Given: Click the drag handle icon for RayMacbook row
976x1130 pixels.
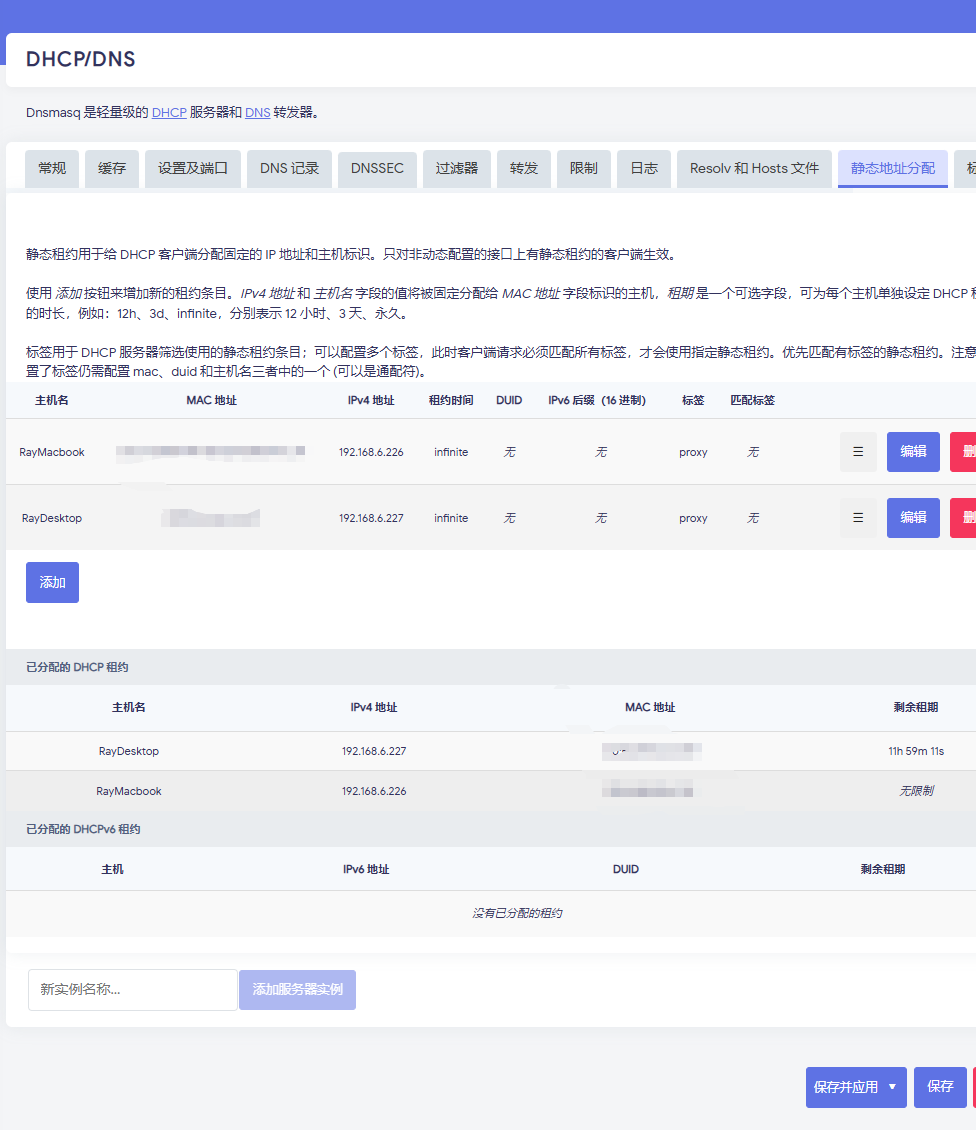Looking at the screenshot, I should [x=858, y=452].
